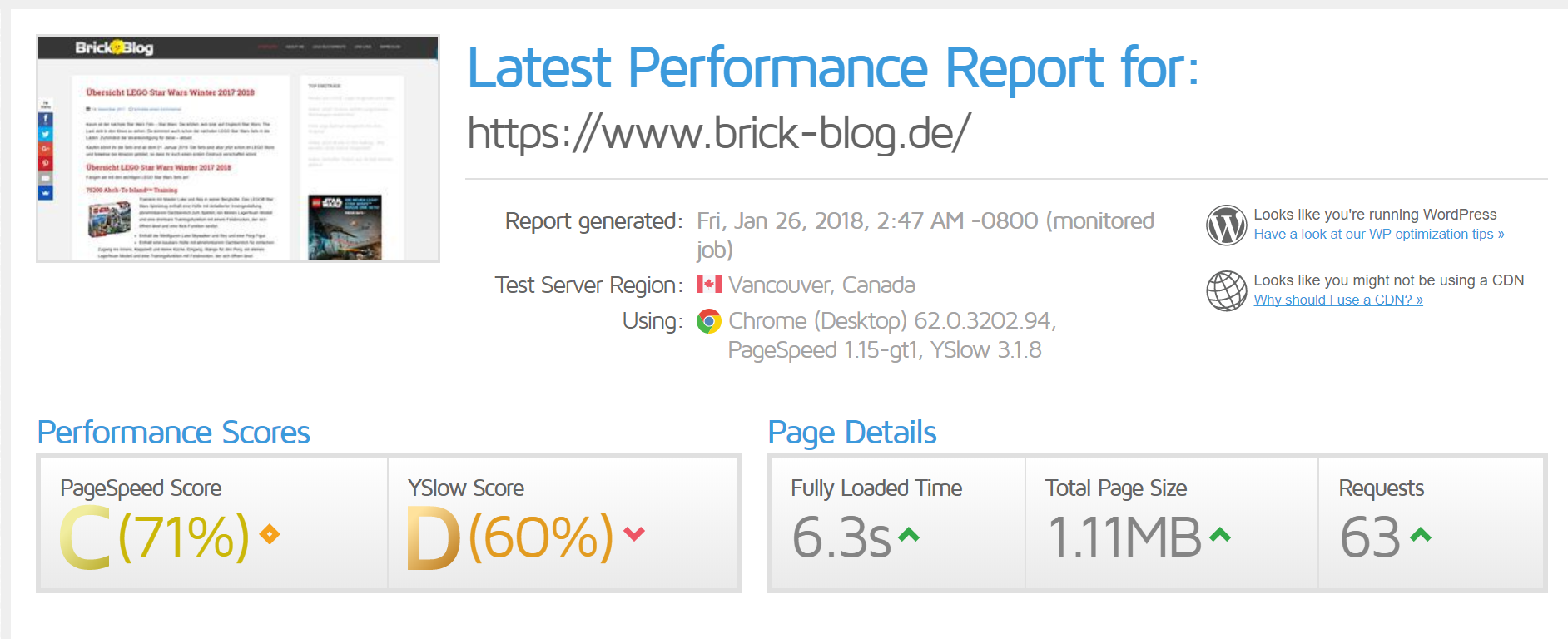Click the Chrome browser icon
1568x639 pixels.
click(709, 321)
